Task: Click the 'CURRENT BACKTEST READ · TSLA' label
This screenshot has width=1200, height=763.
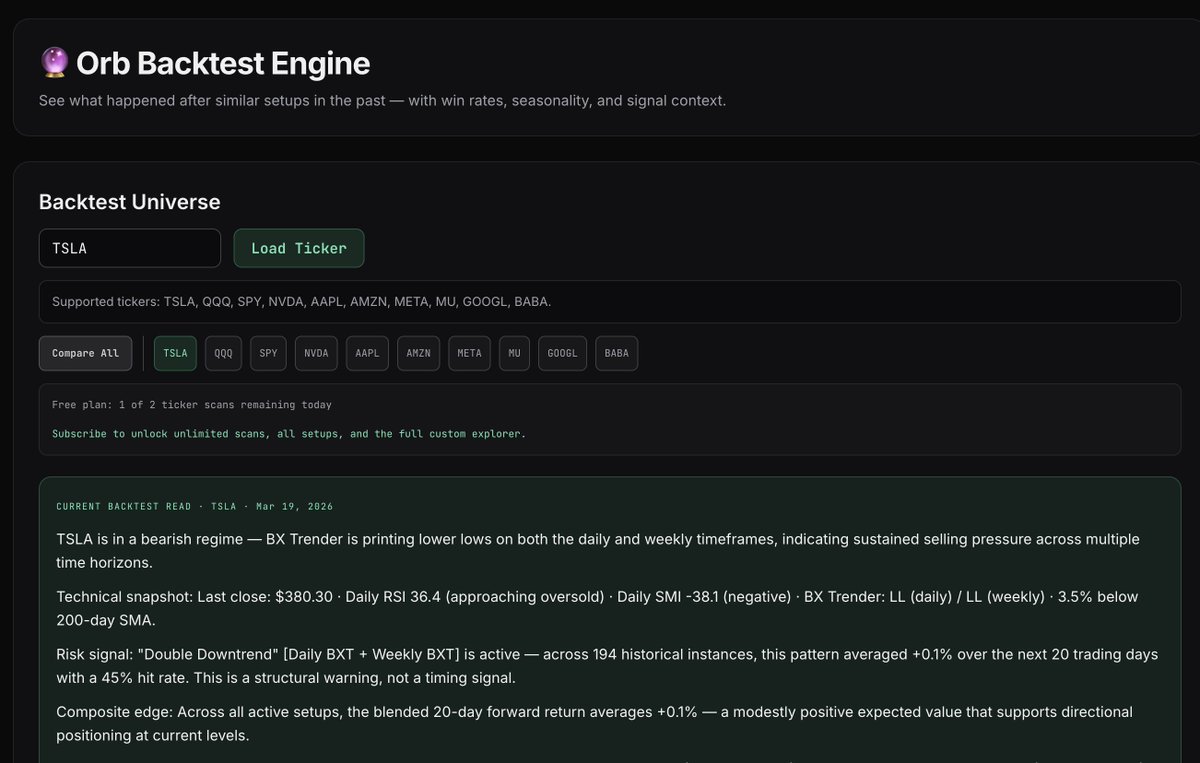Action: [x=195, y=507]
